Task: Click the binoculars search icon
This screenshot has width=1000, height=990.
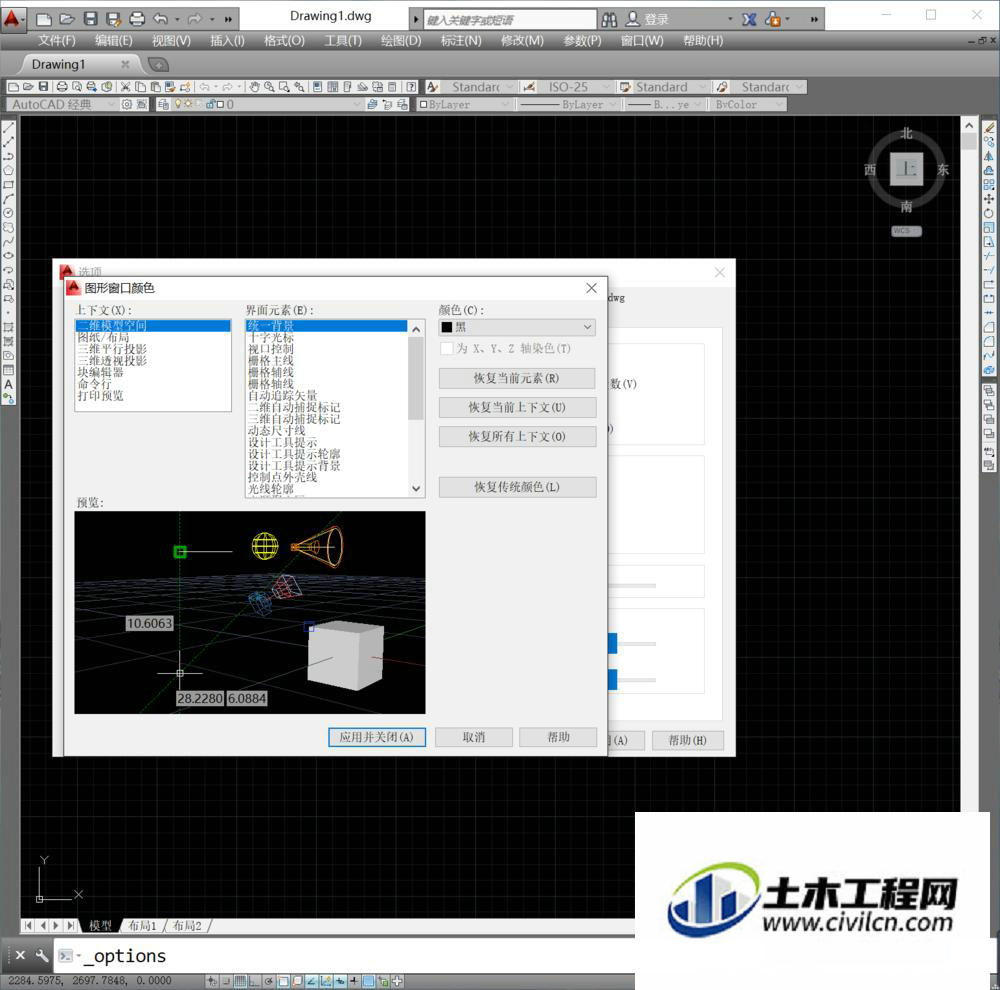Action: [610, 20]
